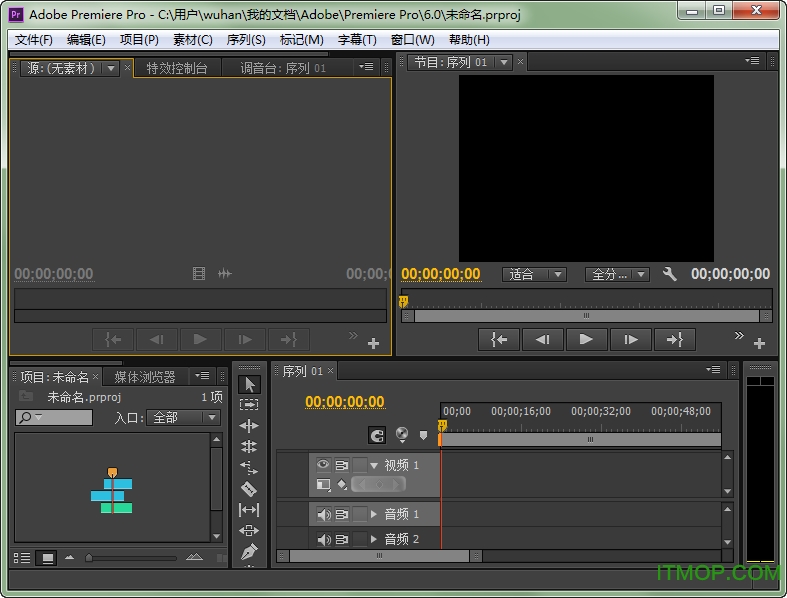This screenshot has width=787, height=598.
Task: Mute the 音频 1 track speaker
Action: [323, 514]
